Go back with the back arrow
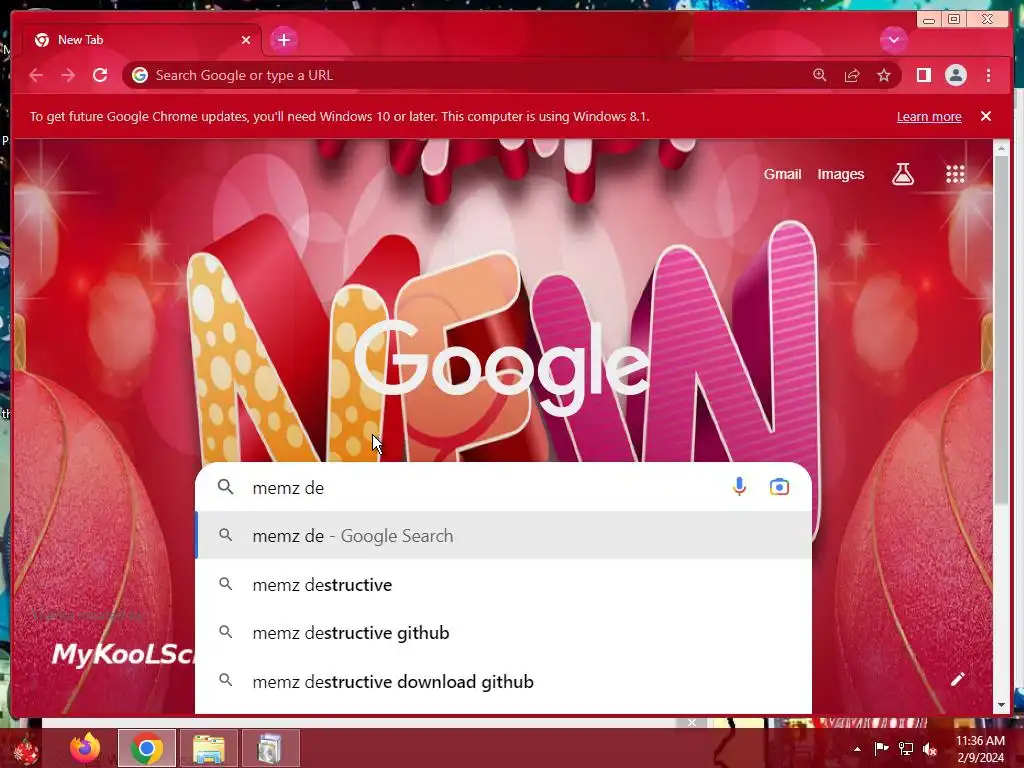 tap(36, 76)
